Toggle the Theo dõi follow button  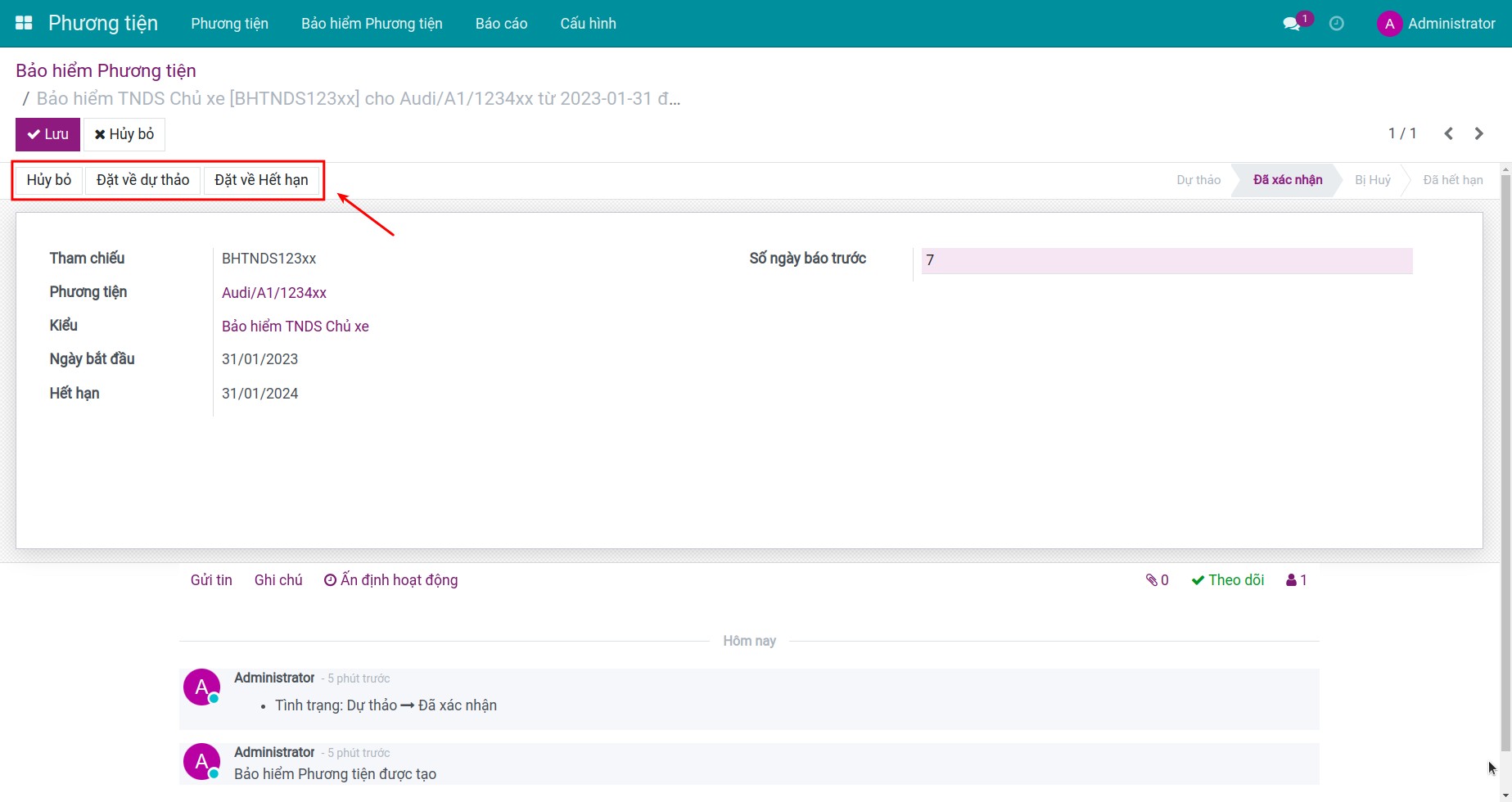click(1227, 580)
